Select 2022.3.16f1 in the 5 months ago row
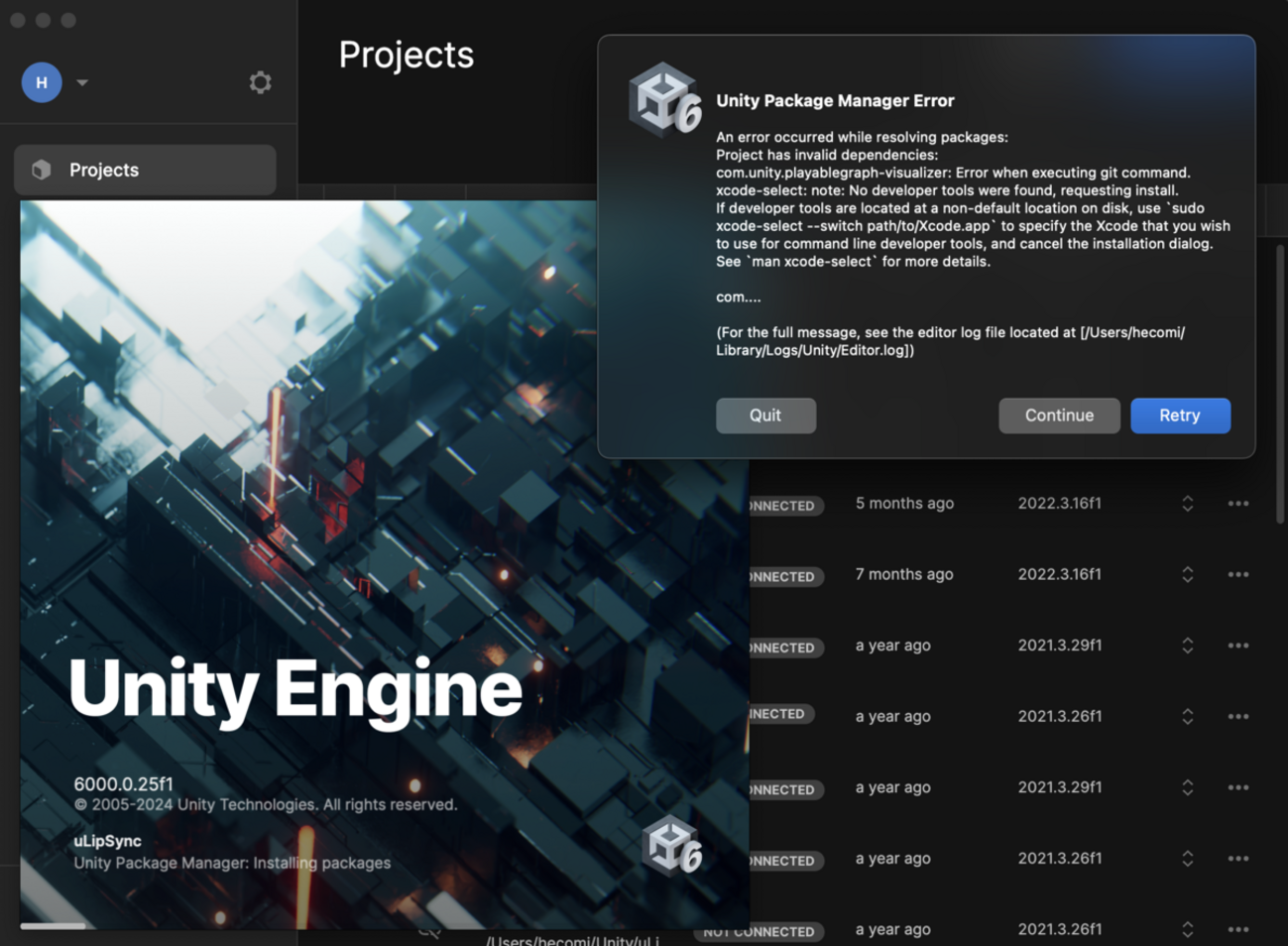1288x946 pixels. 1060,504
